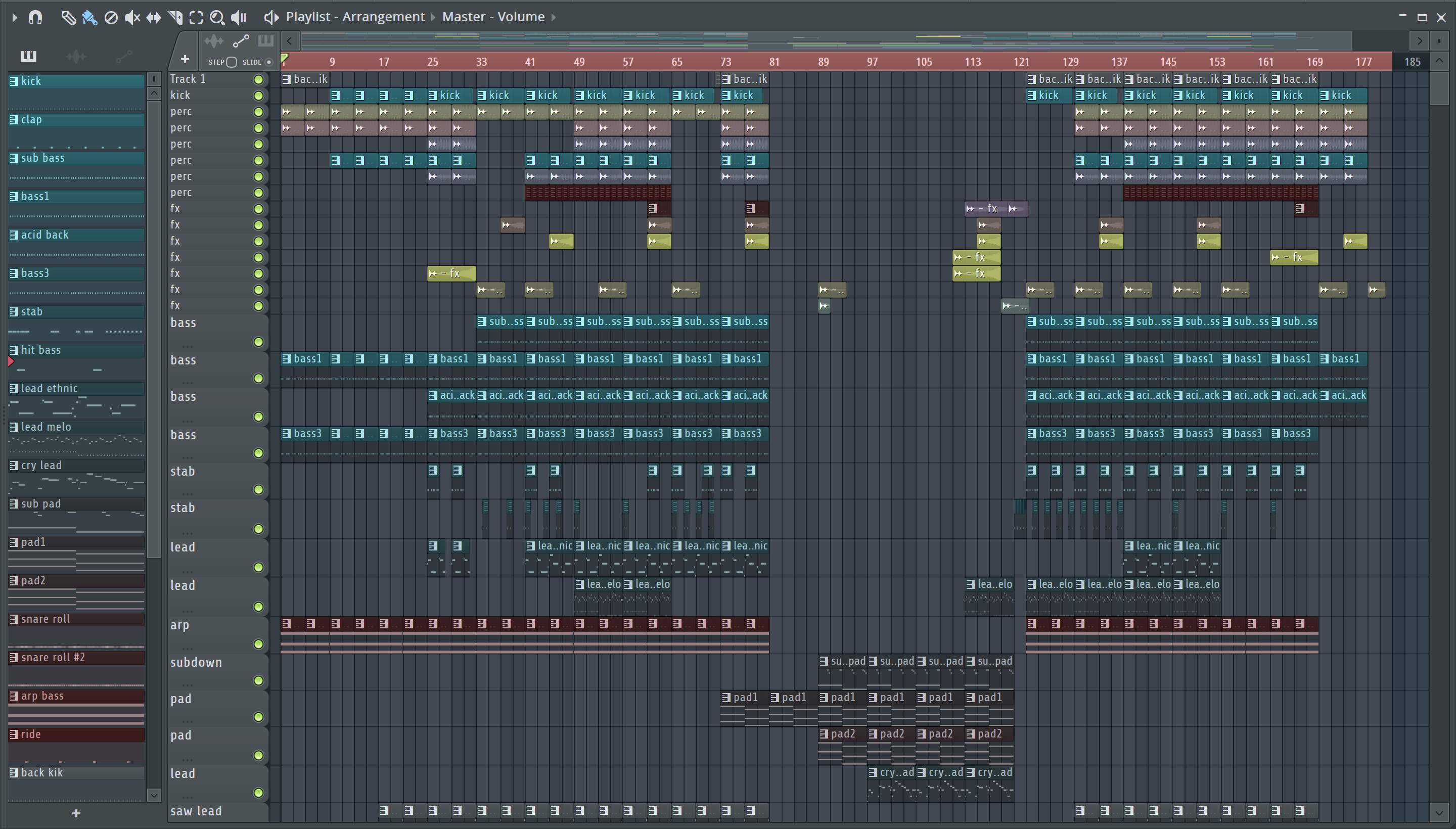This screenshot has height=829, width=1456.
Task: Click 'pad1' pattern icon in picker
Action: click(x=14, y=542)
